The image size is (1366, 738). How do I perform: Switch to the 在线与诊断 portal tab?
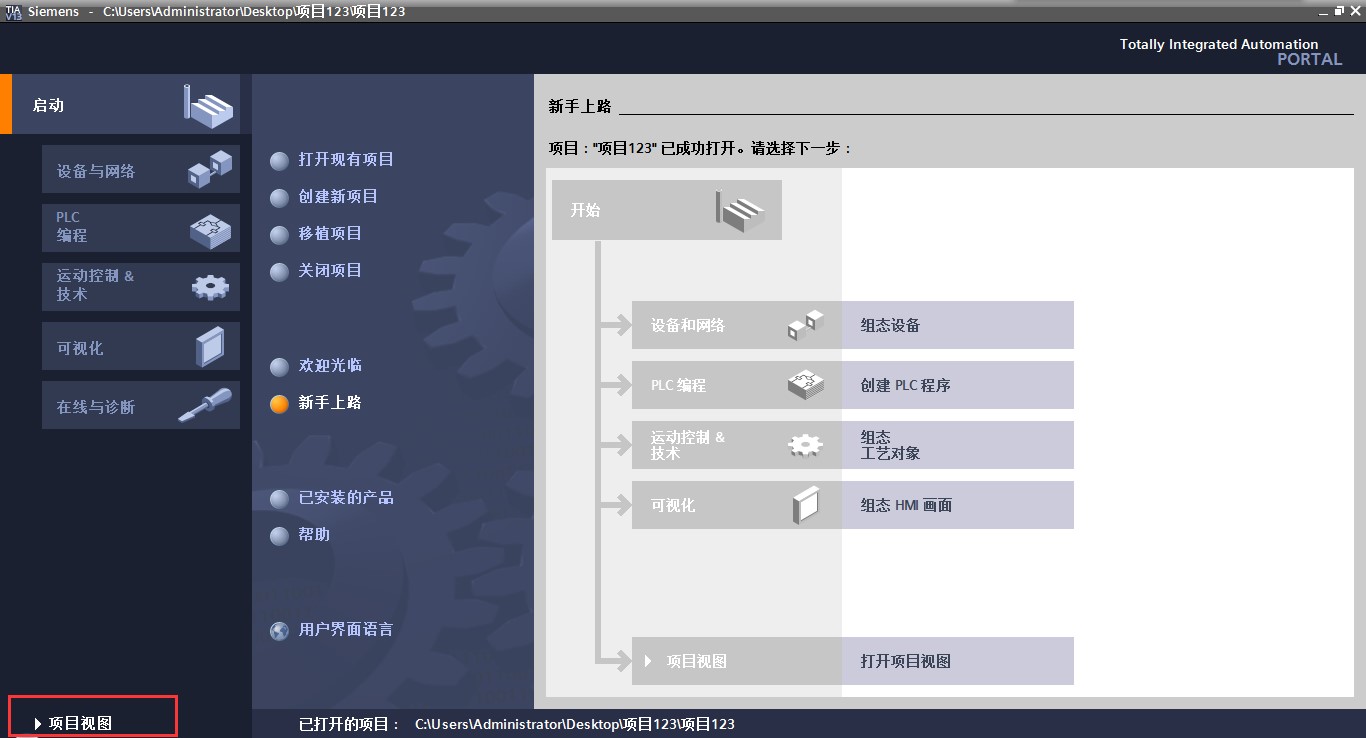click(x=141, y=405)
